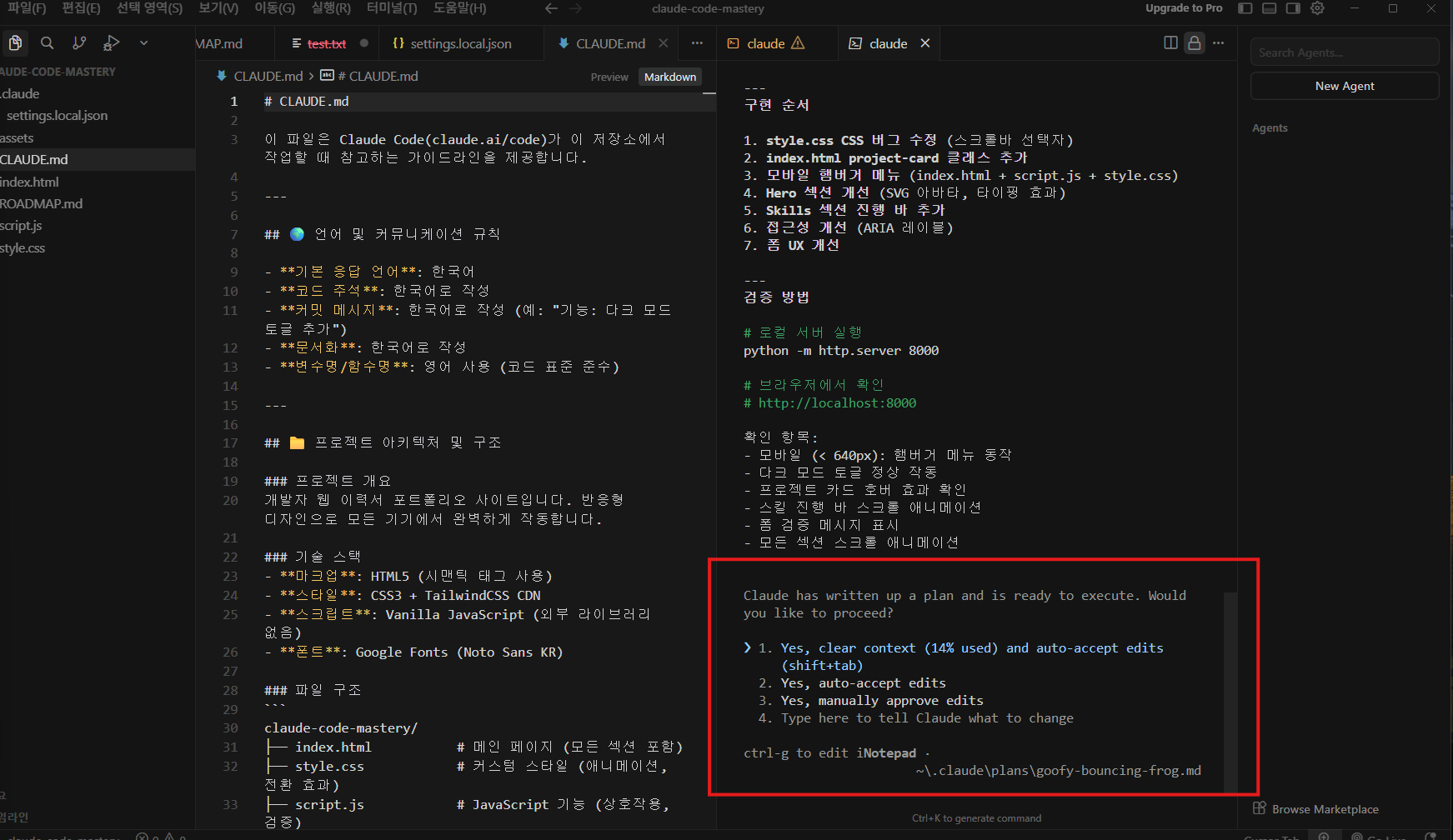Open the Search view icon
The height and width of the screenshot is (840, 1453).
click(x=48, y=43)
